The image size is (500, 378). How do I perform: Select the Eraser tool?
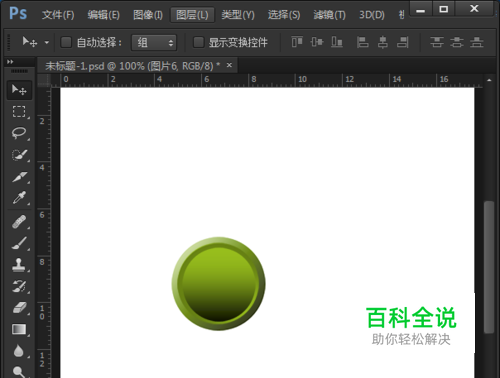[x=19, y=307]
